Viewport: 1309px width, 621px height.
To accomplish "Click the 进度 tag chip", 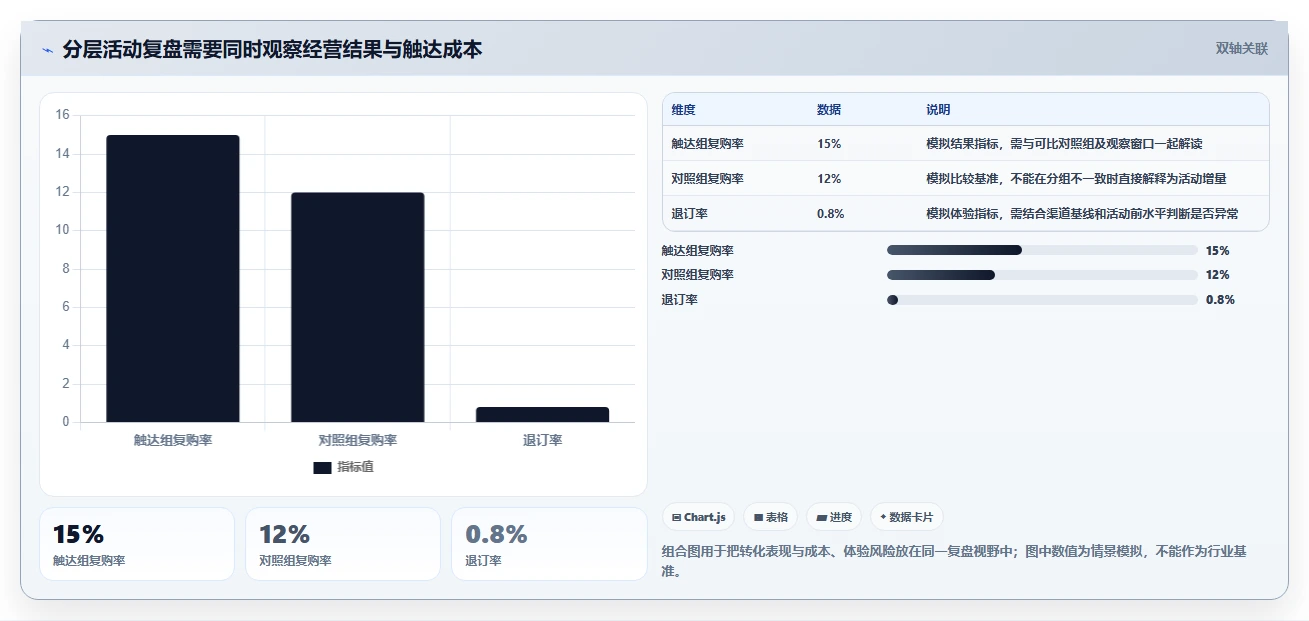I will coord(834,517).
